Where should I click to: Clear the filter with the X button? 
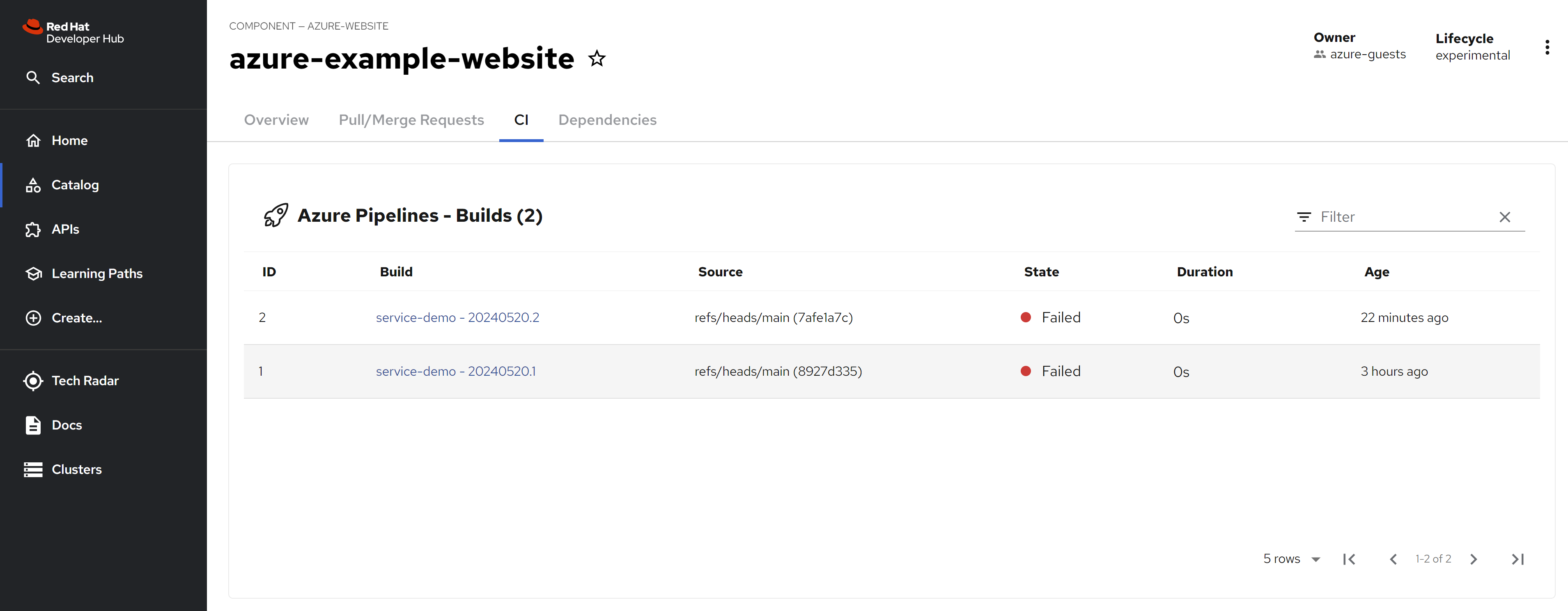coord(1505,217)
